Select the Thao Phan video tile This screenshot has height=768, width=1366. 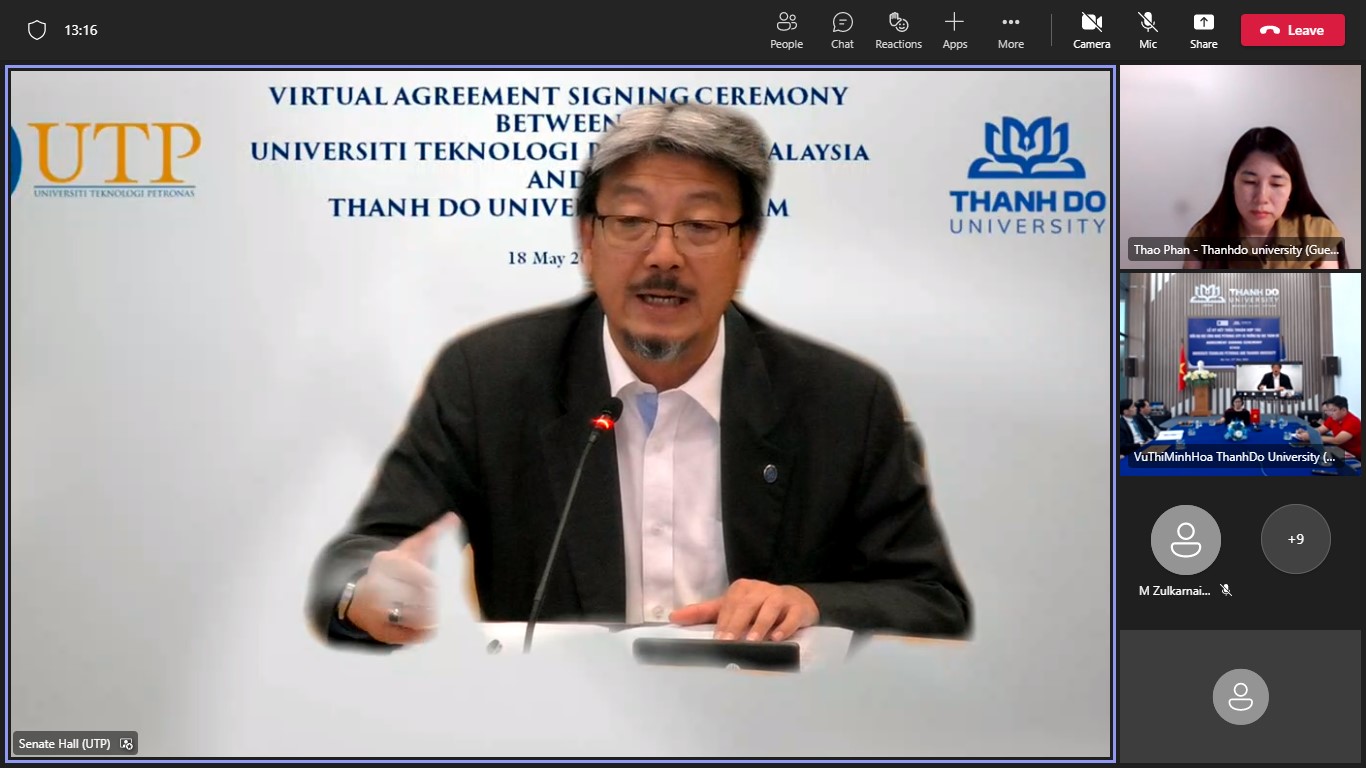1240,167
